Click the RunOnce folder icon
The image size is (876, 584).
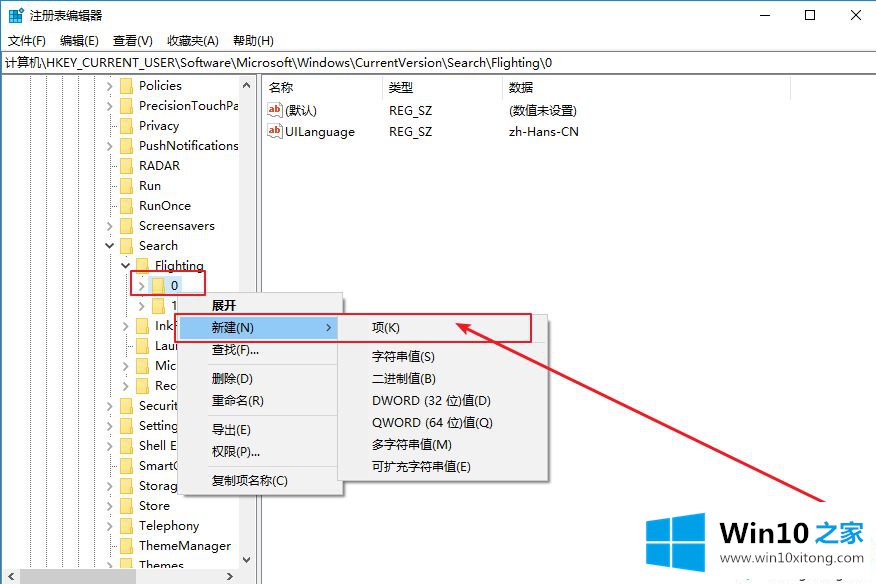tap(126, 206)
